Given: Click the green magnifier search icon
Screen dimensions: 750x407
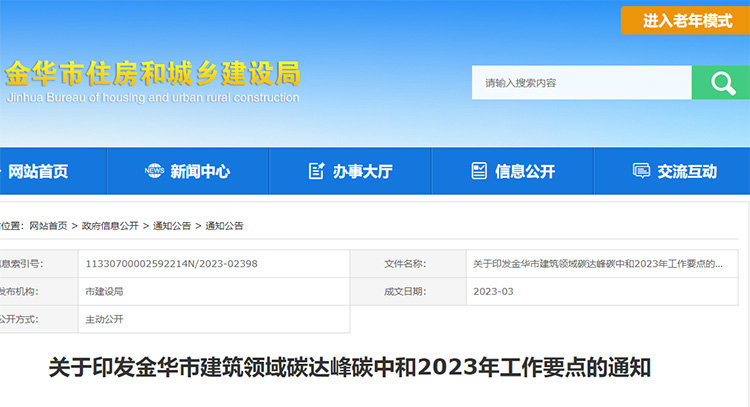Looking at the screenshot, I should [720, 83].
